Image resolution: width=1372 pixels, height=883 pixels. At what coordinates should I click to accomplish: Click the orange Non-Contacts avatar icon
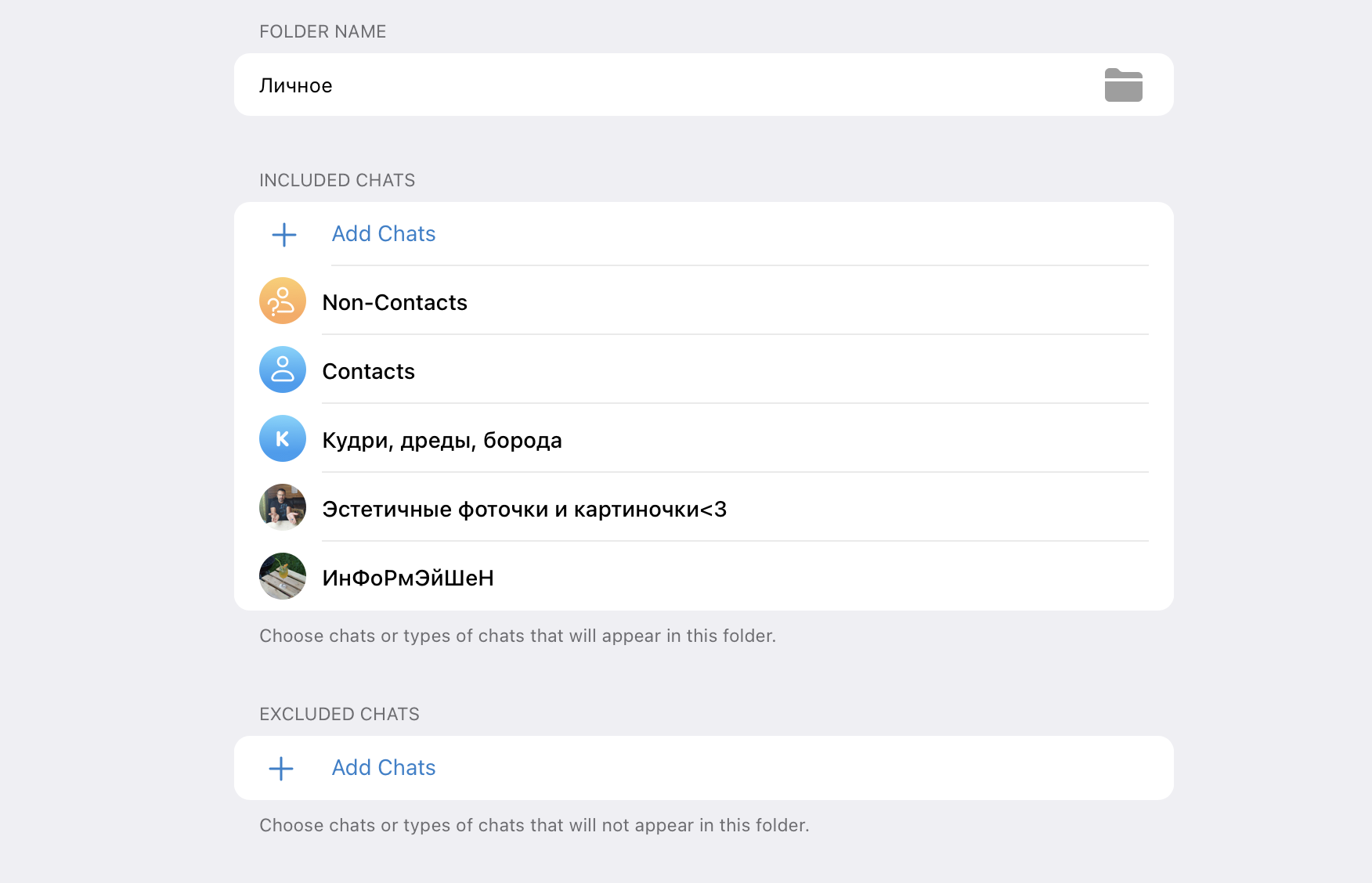pos(283,301)
